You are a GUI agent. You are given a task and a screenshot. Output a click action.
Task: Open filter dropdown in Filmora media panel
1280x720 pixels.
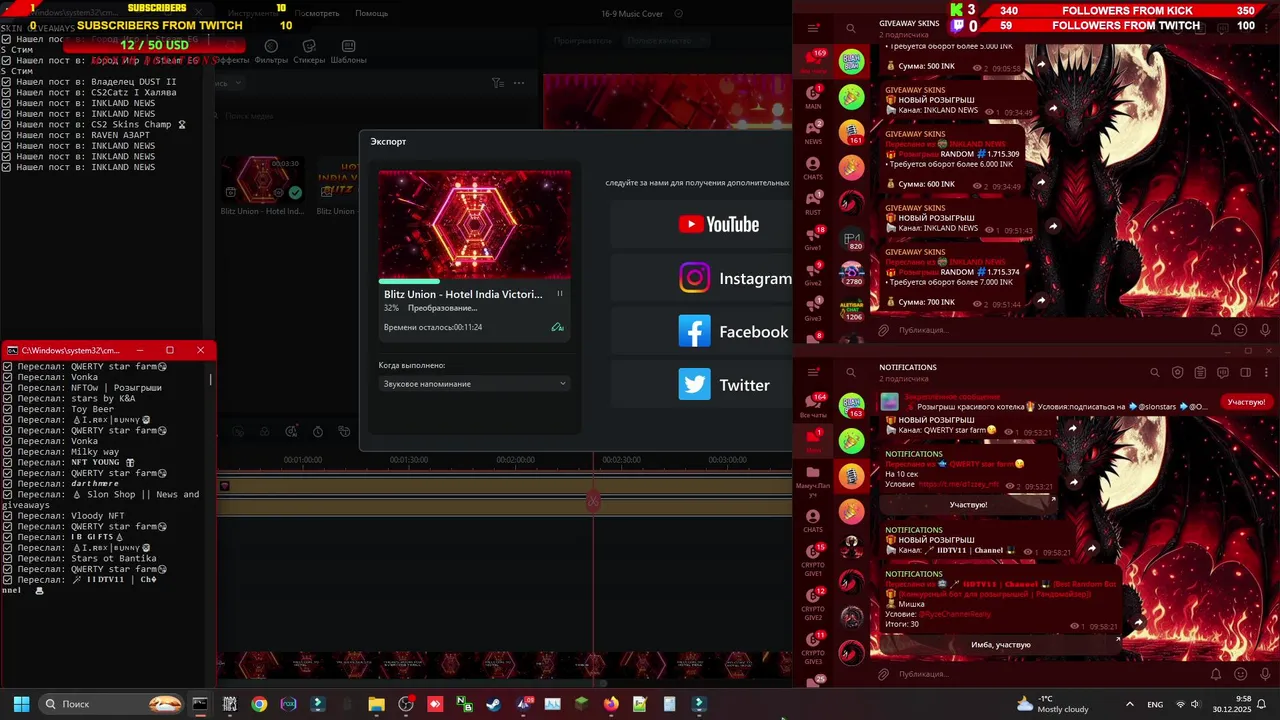point(499,83)
